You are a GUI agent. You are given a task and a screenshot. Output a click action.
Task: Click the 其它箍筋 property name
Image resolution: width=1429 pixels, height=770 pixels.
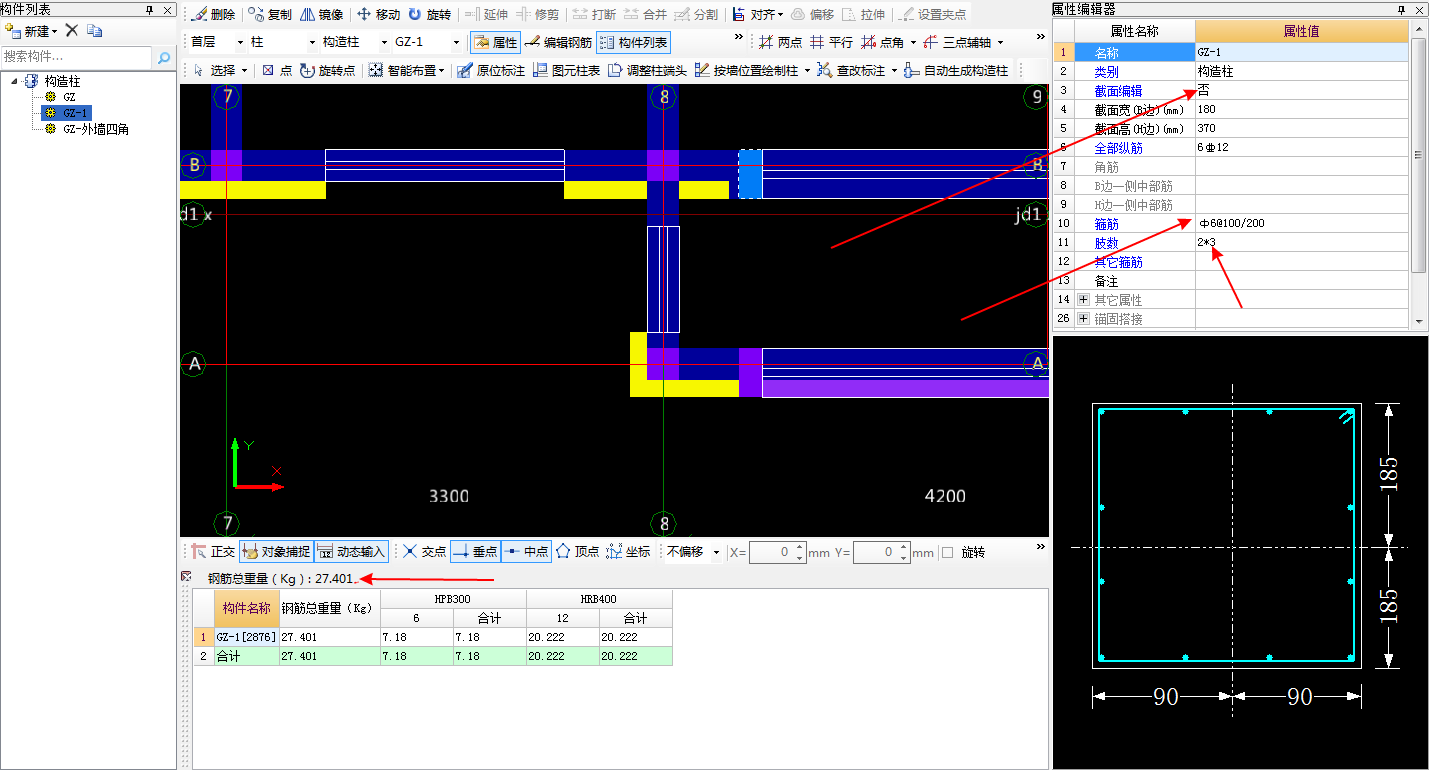coord(1118,262)
